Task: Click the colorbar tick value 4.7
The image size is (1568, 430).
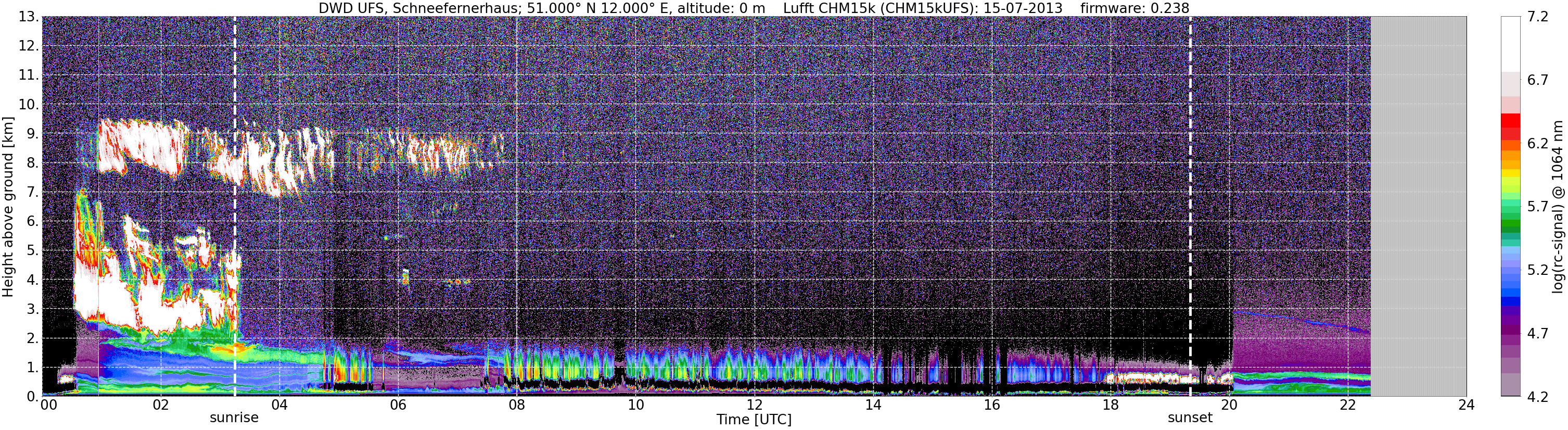Action: point(1538,333)
